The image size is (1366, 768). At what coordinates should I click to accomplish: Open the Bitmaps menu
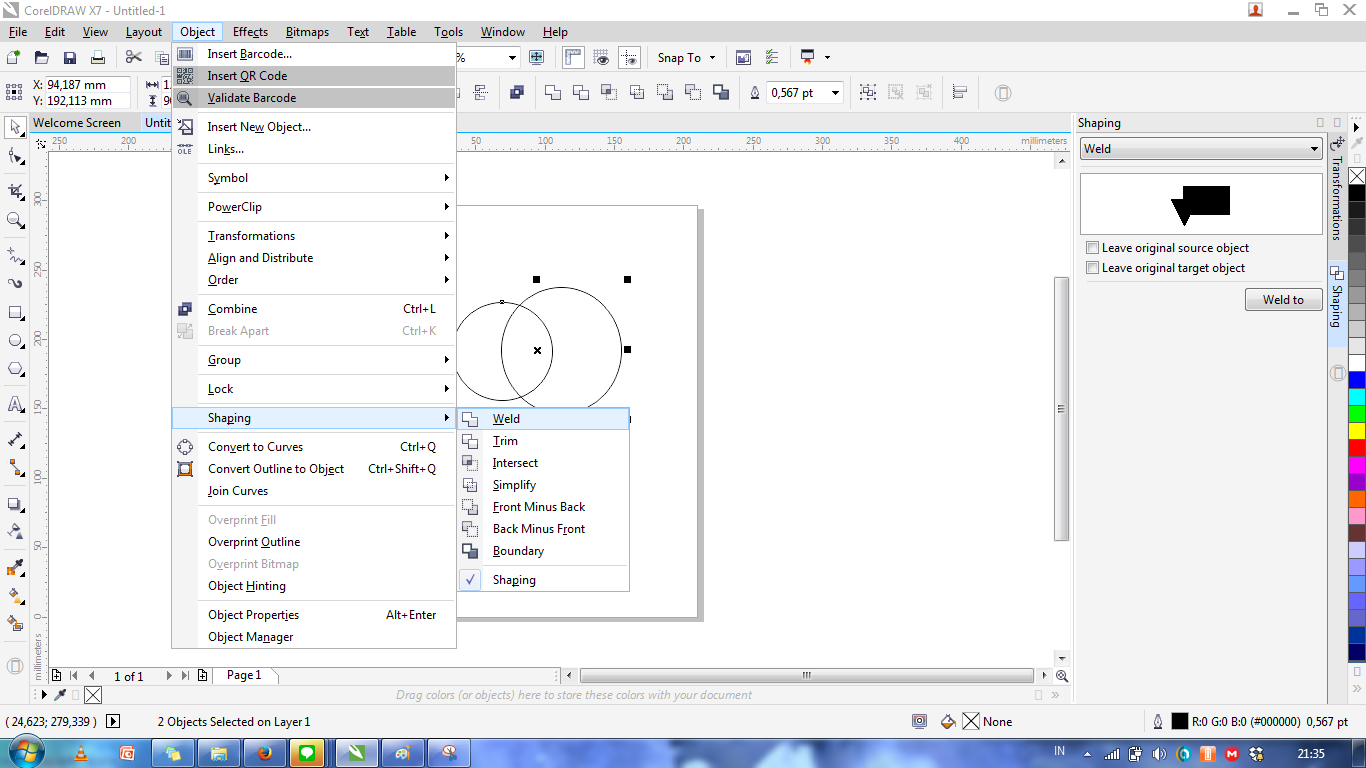point(307,31)
